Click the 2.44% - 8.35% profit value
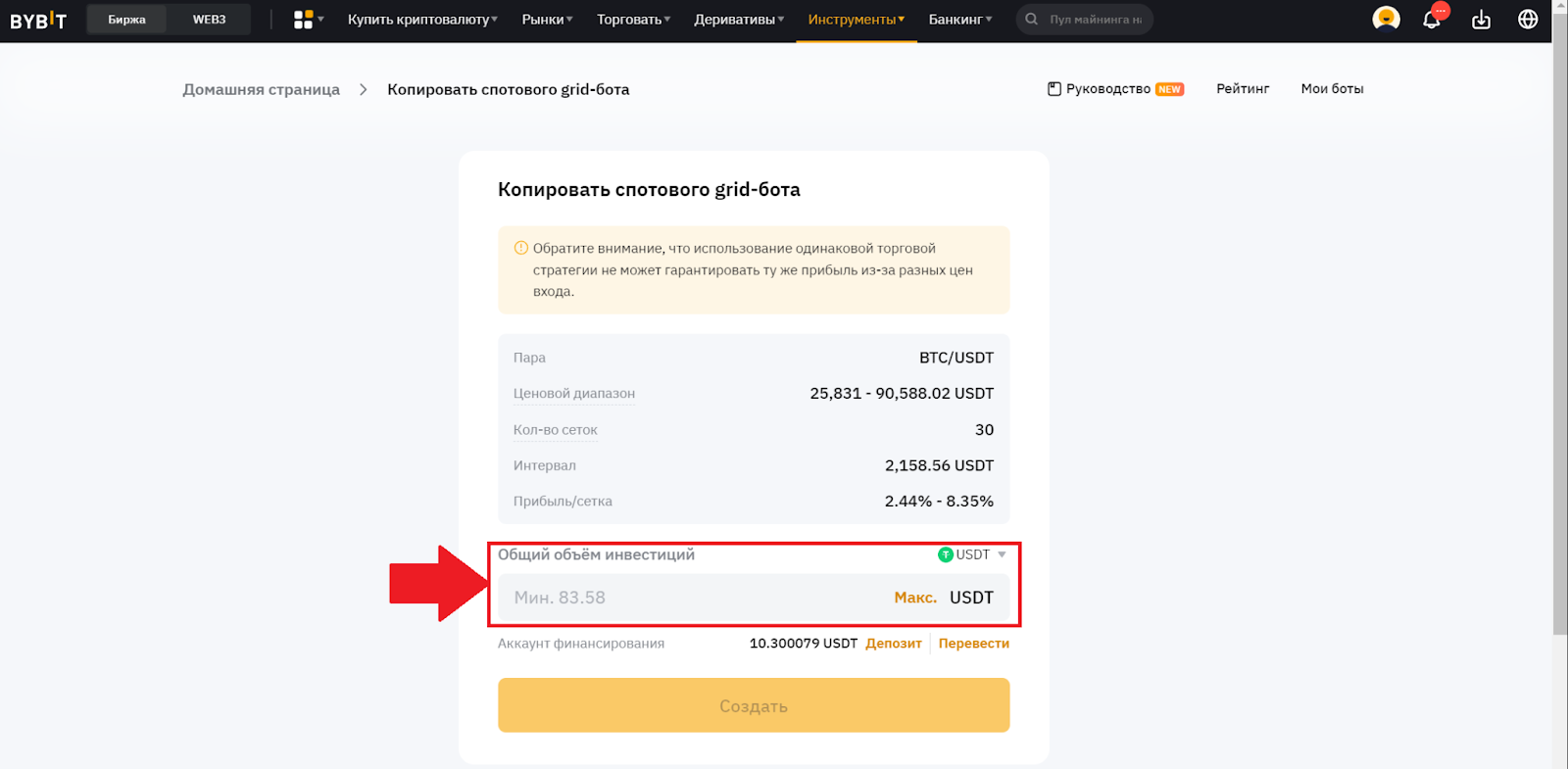This screenshot has height=769, width=1568. 939,501
